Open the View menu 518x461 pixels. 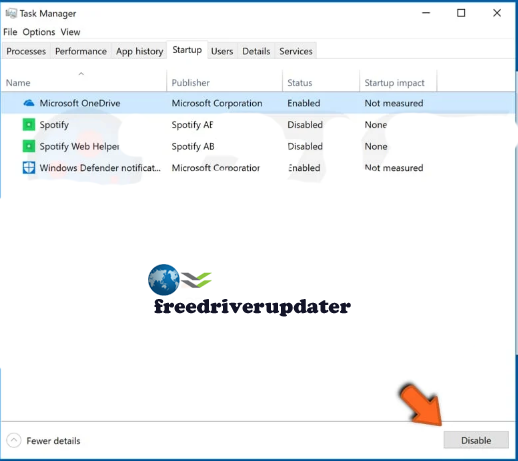coord(70,32)
